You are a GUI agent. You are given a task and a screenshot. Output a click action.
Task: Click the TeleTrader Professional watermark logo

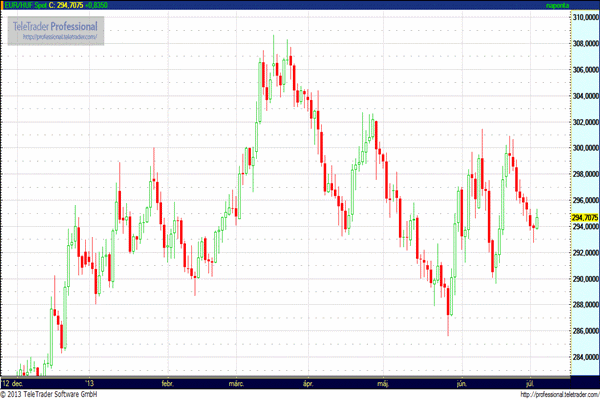[55, 24]
